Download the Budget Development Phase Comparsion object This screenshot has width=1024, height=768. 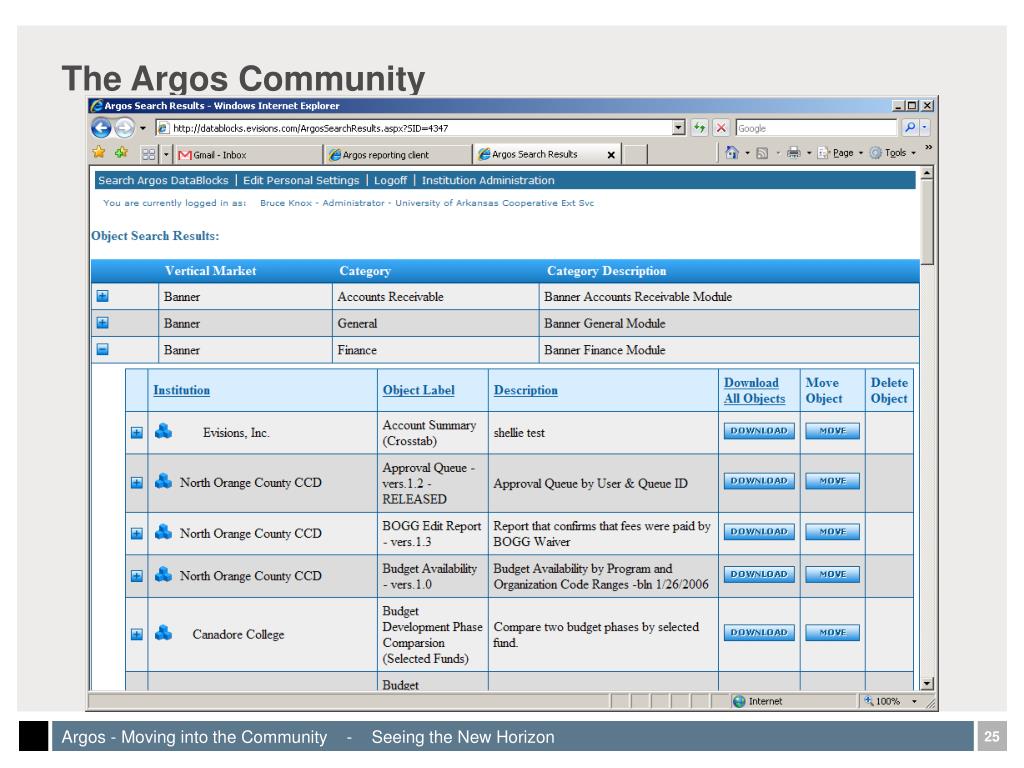pyautogui.click(x=759, y=632)
